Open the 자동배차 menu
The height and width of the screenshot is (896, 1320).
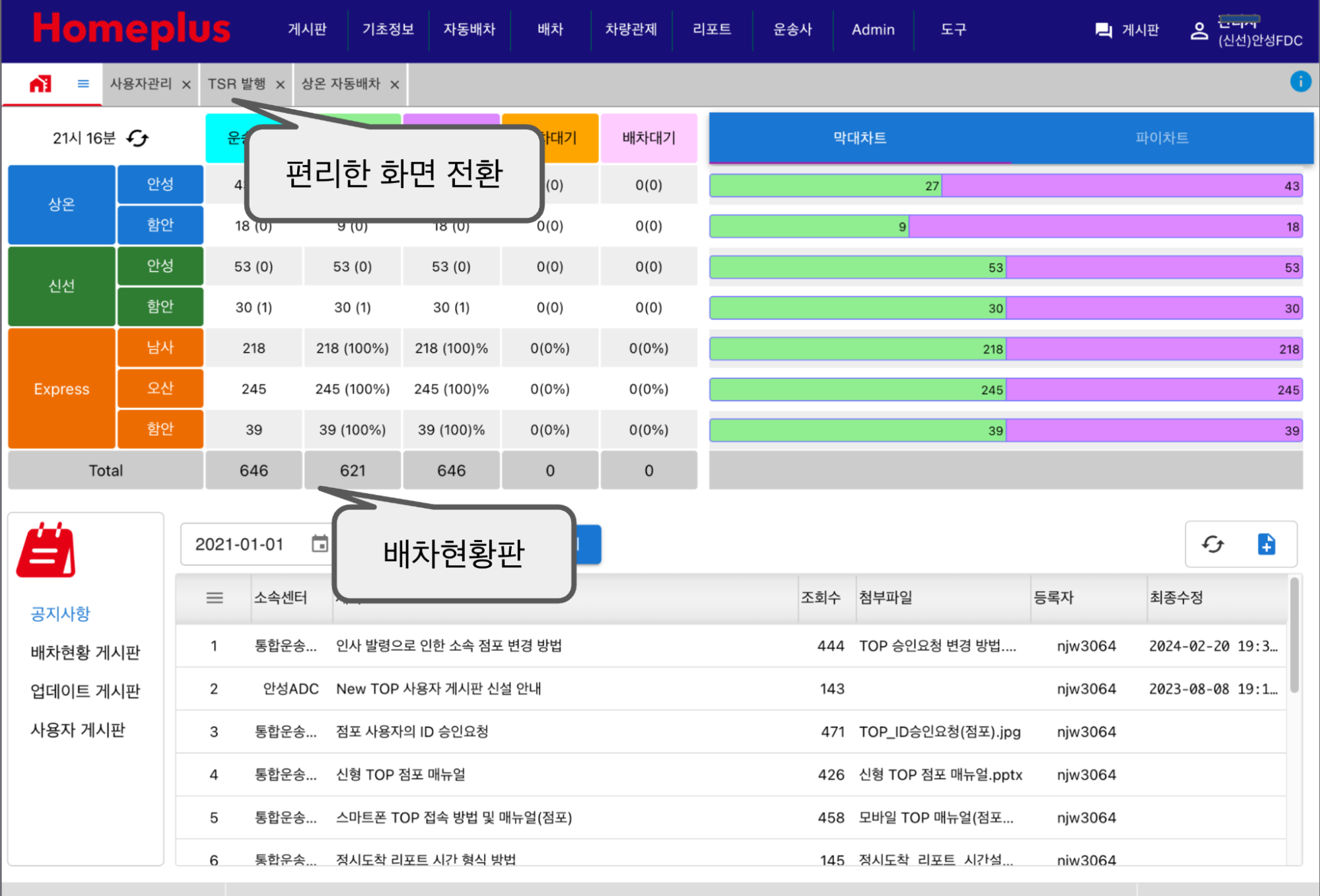point(469,30)
